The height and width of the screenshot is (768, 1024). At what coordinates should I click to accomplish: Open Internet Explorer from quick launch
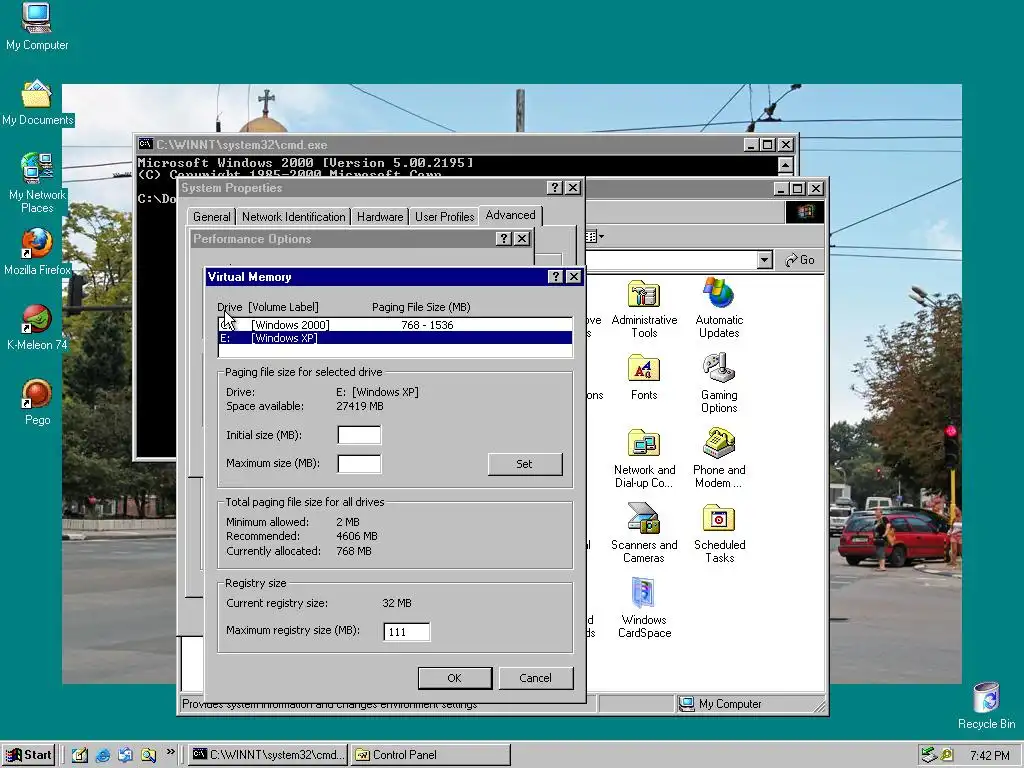[x=103, y=755]
